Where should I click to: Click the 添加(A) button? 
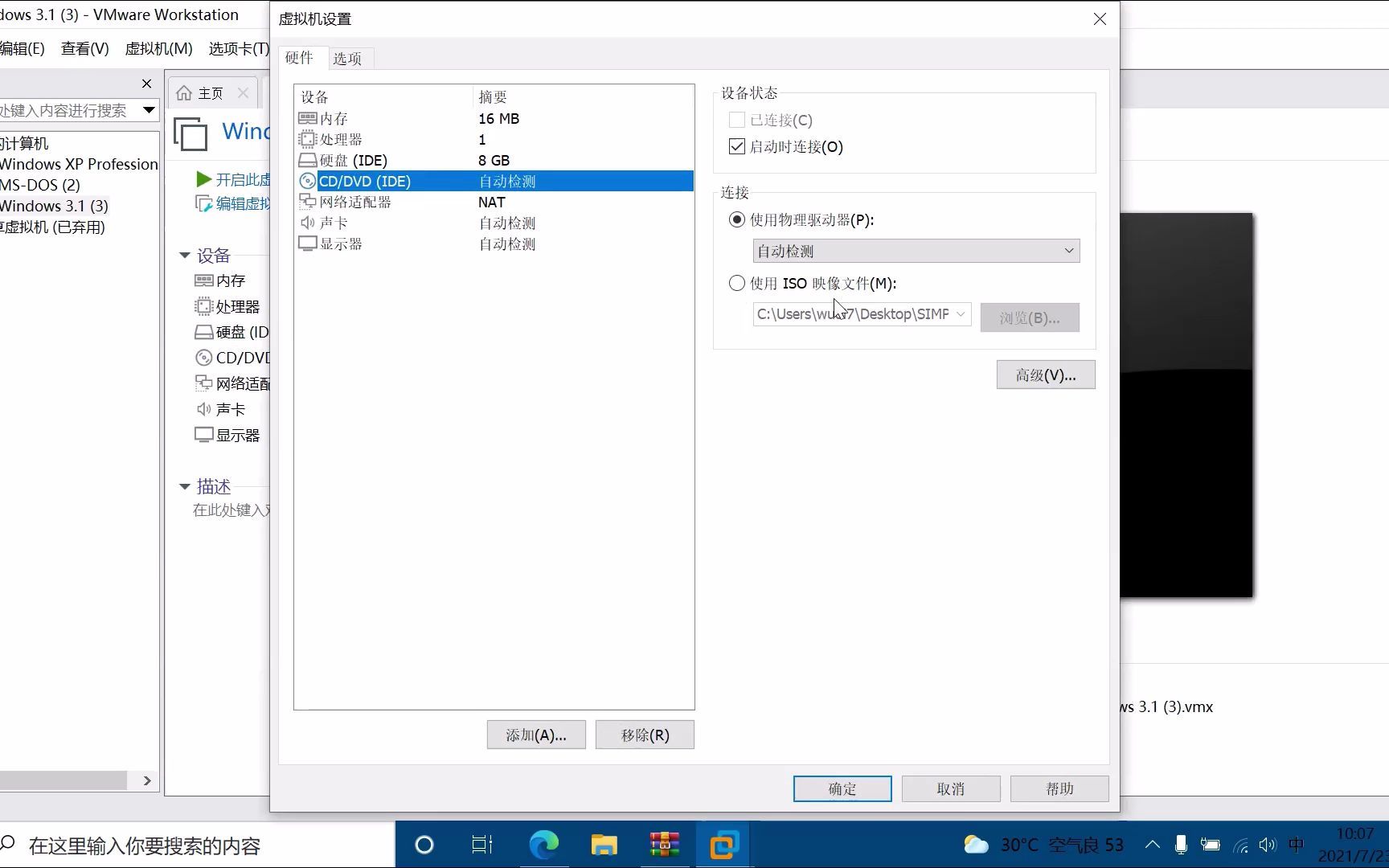(x=535, y=734)
